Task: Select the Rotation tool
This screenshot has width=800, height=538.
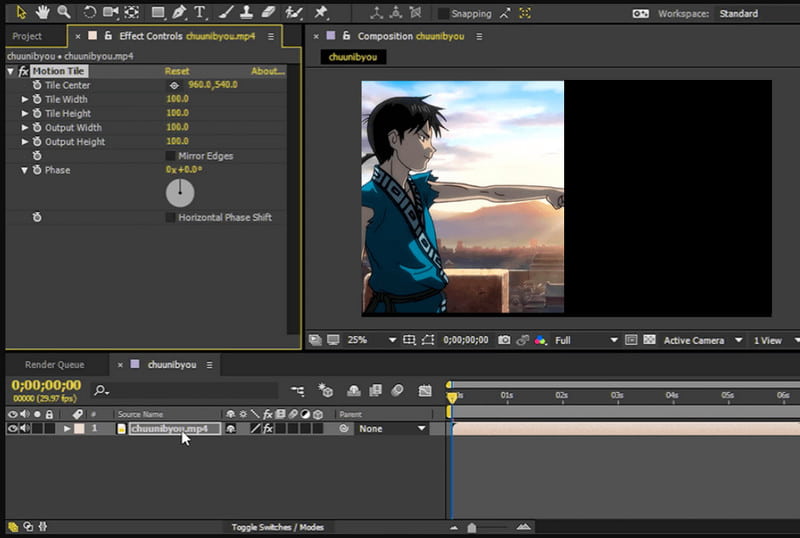Action: click(89, 12)
